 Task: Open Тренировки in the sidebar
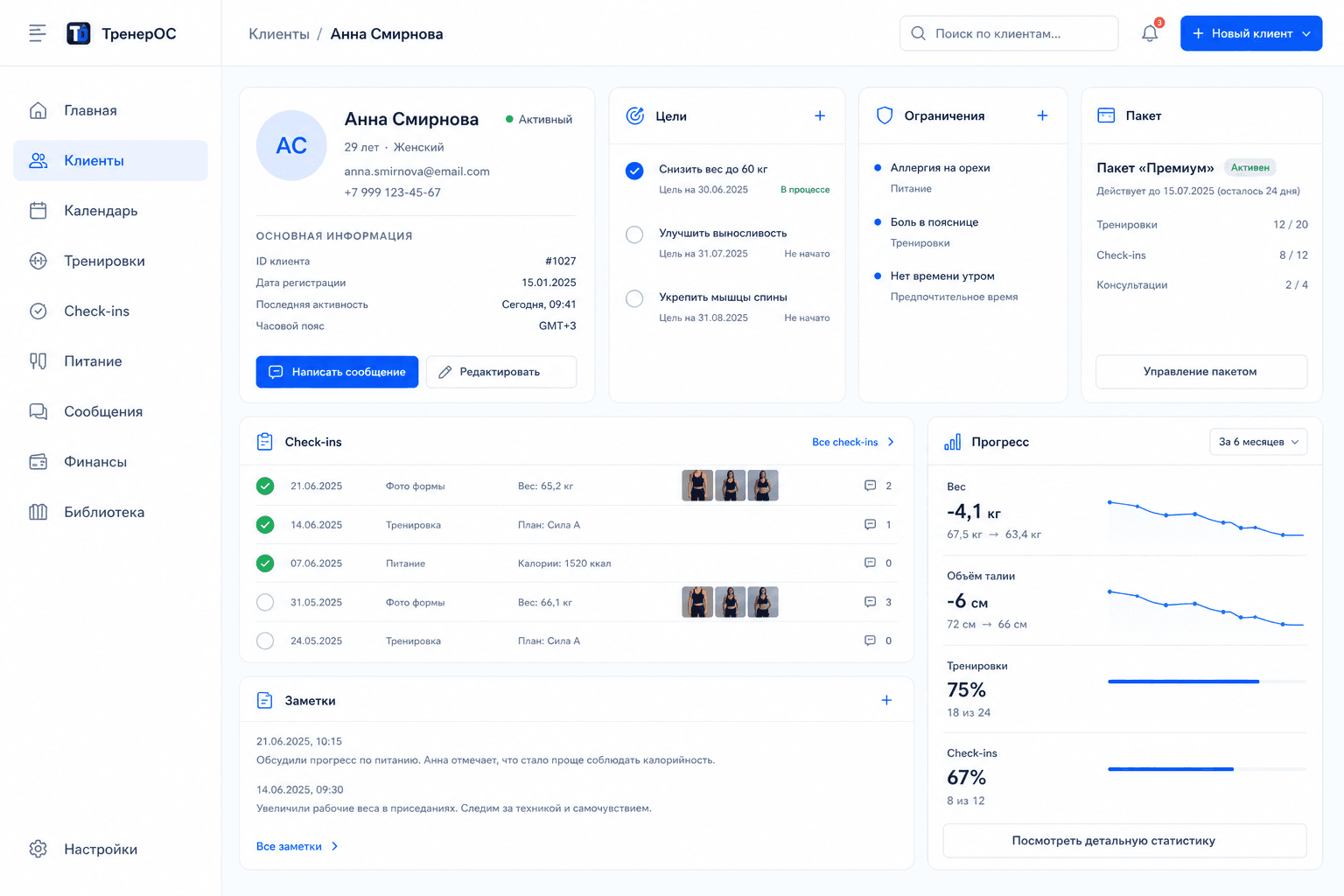click(x=110, y=261)
